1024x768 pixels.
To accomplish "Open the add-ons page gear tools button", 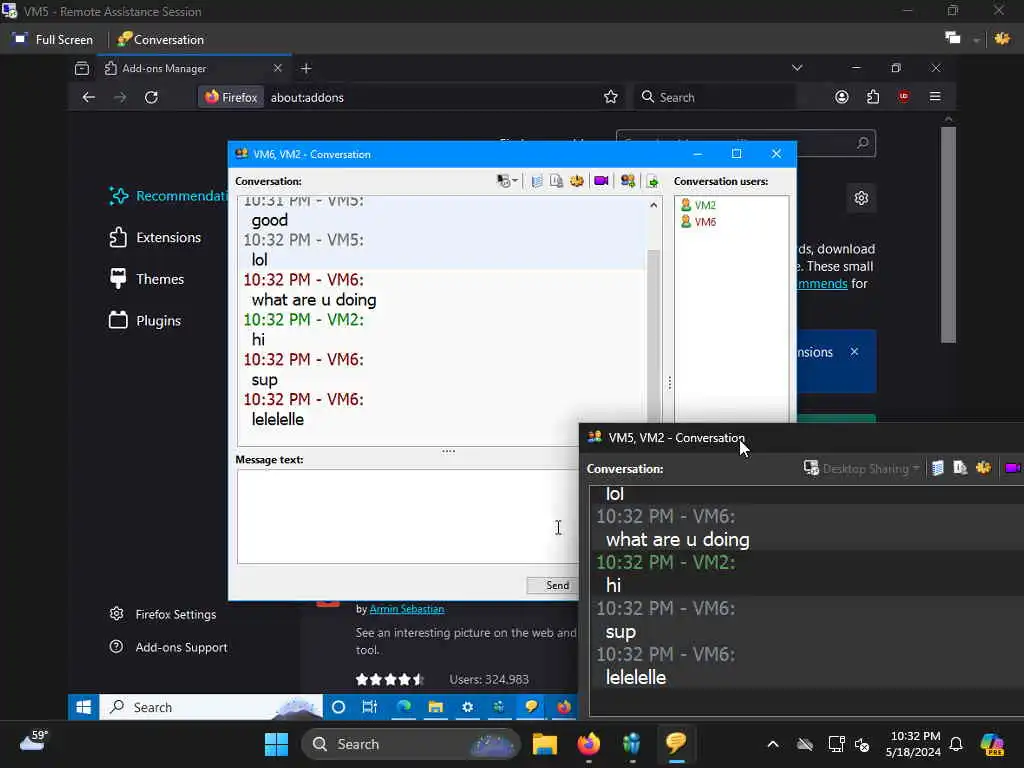I will click(x=861, y=198).
